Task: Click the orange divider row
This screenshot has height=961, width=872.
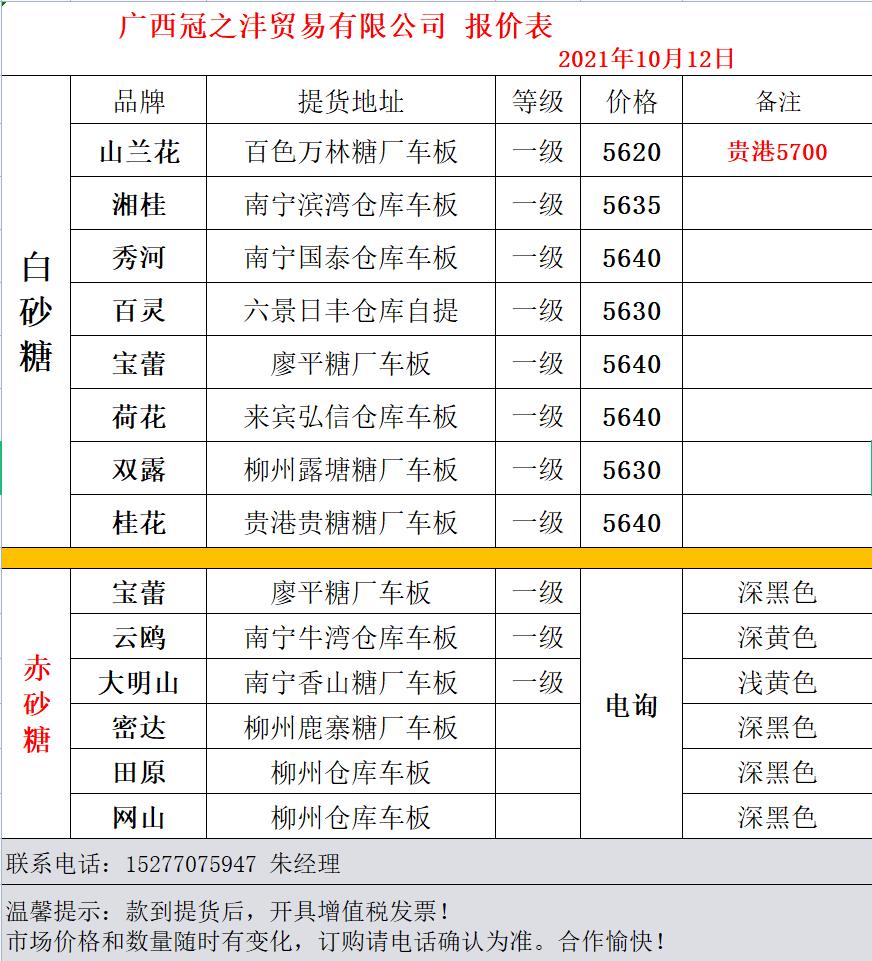Action: click(436, 558)
